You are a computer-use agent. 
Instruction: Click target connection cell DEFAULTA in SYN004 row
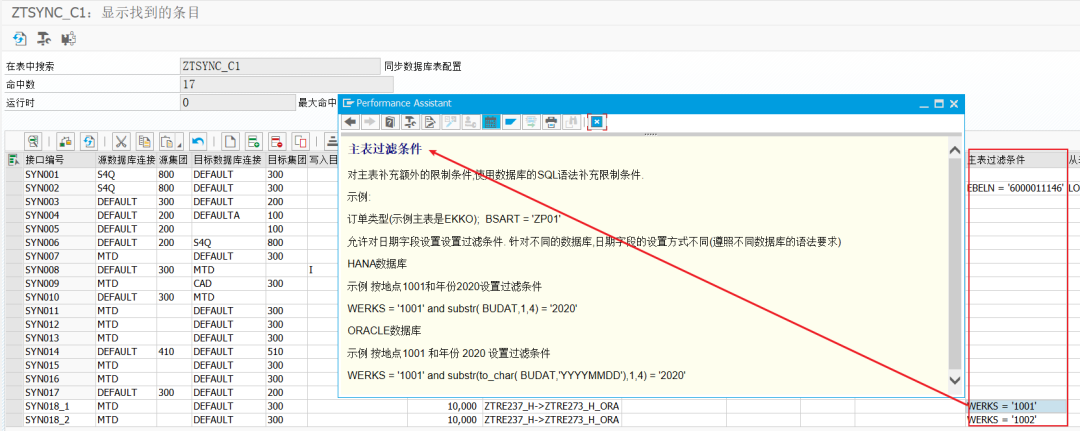[x=228, y=216]
